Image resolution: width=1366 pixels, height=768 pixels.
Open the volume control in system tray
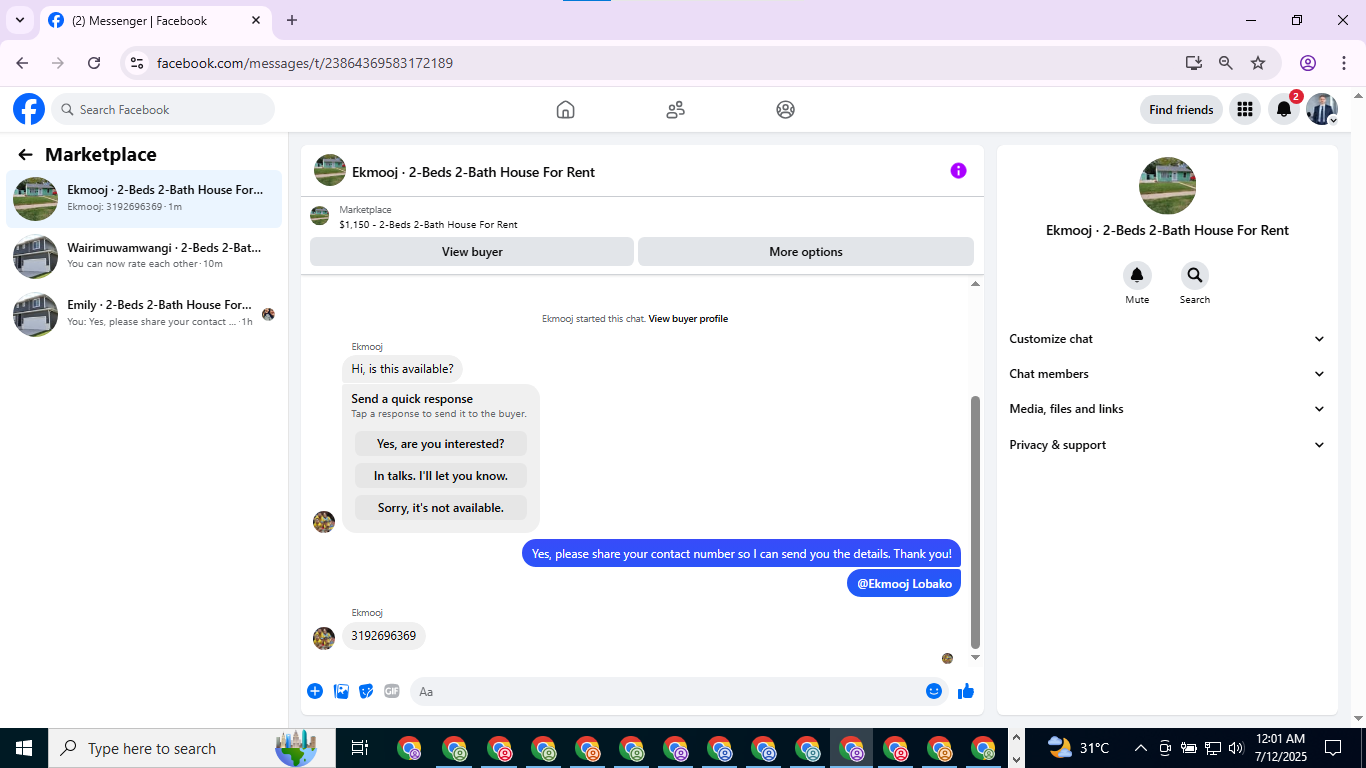(x=1236, y=748)
